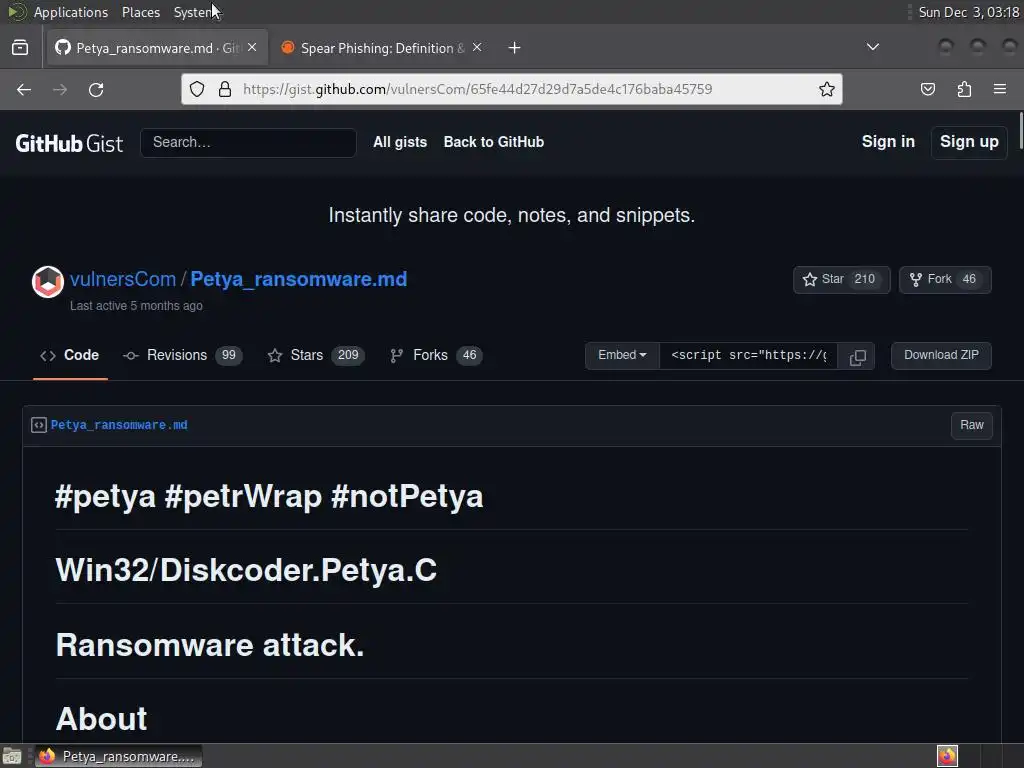This screenshot has height=768, width=1024.
Task: View the Raw file
Action: [x=972, y=425]
